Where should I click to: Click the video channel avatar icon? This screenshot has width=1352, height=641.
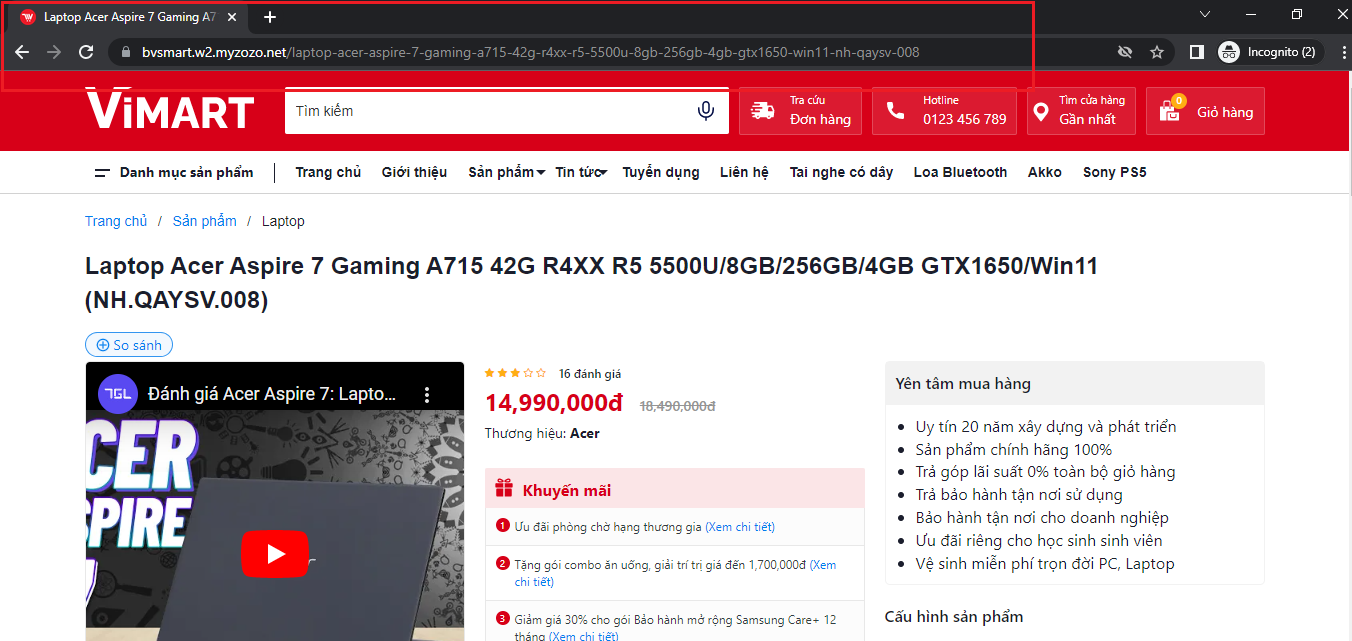coord(118,394)
